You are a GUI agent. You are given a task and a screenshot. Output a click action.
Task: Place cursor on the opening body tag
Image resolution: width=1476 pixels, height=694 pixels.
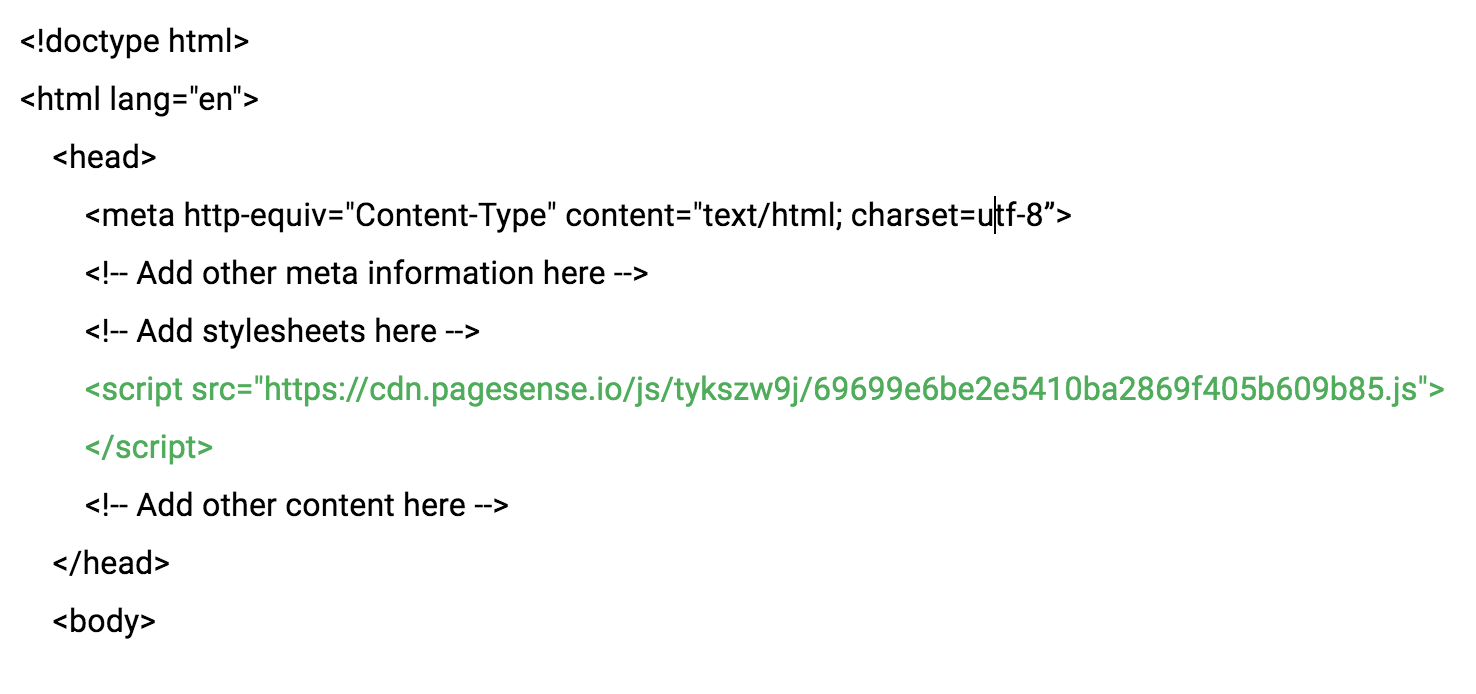tap(104, 622)
